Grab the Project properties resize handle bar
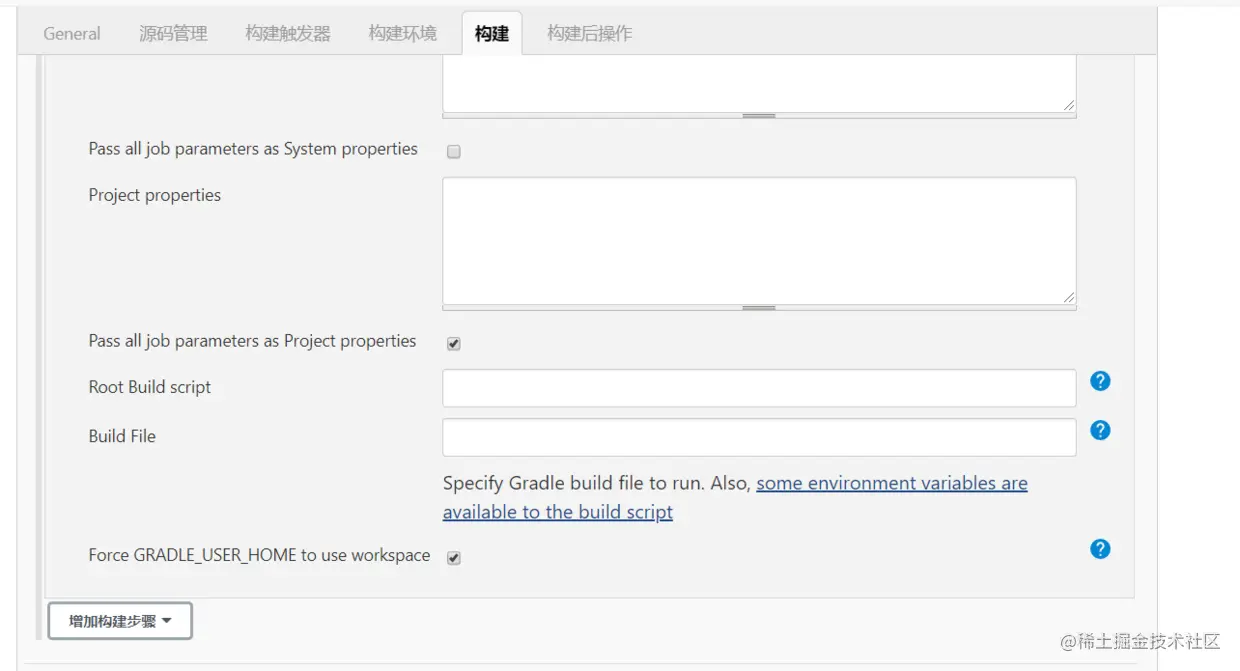Viewport: 1240px width, 671px height. click(759, 308)
